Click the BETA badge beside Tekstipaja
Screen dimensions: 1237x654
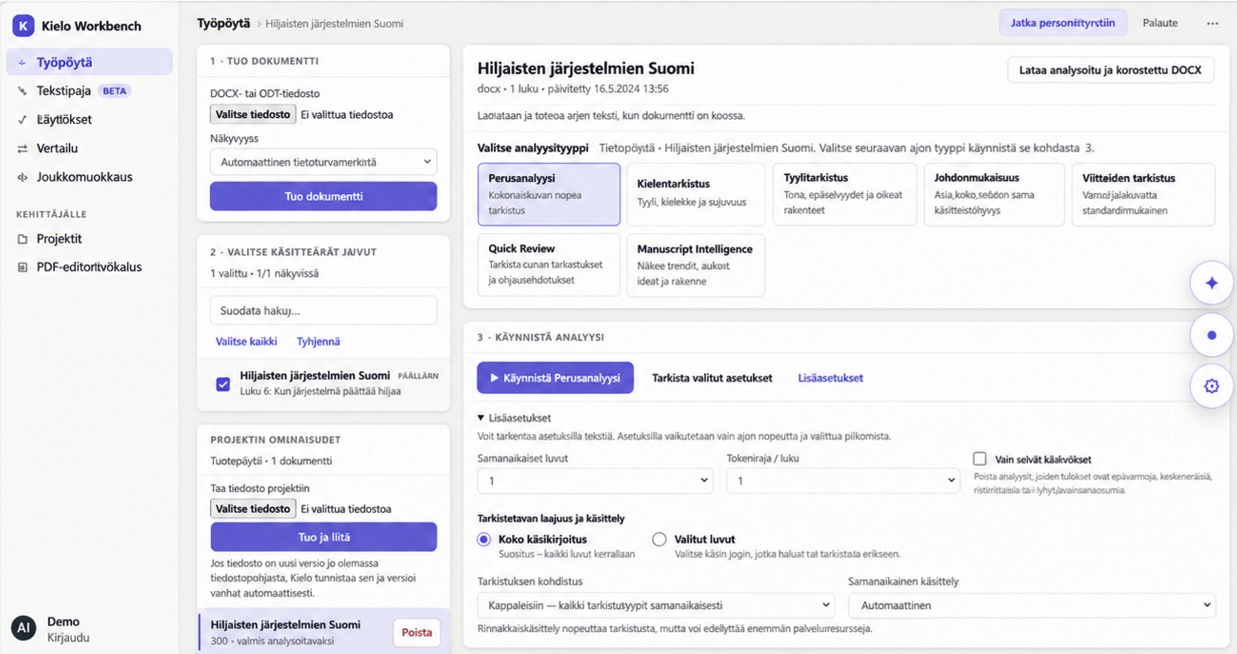[x=115, y=91]
